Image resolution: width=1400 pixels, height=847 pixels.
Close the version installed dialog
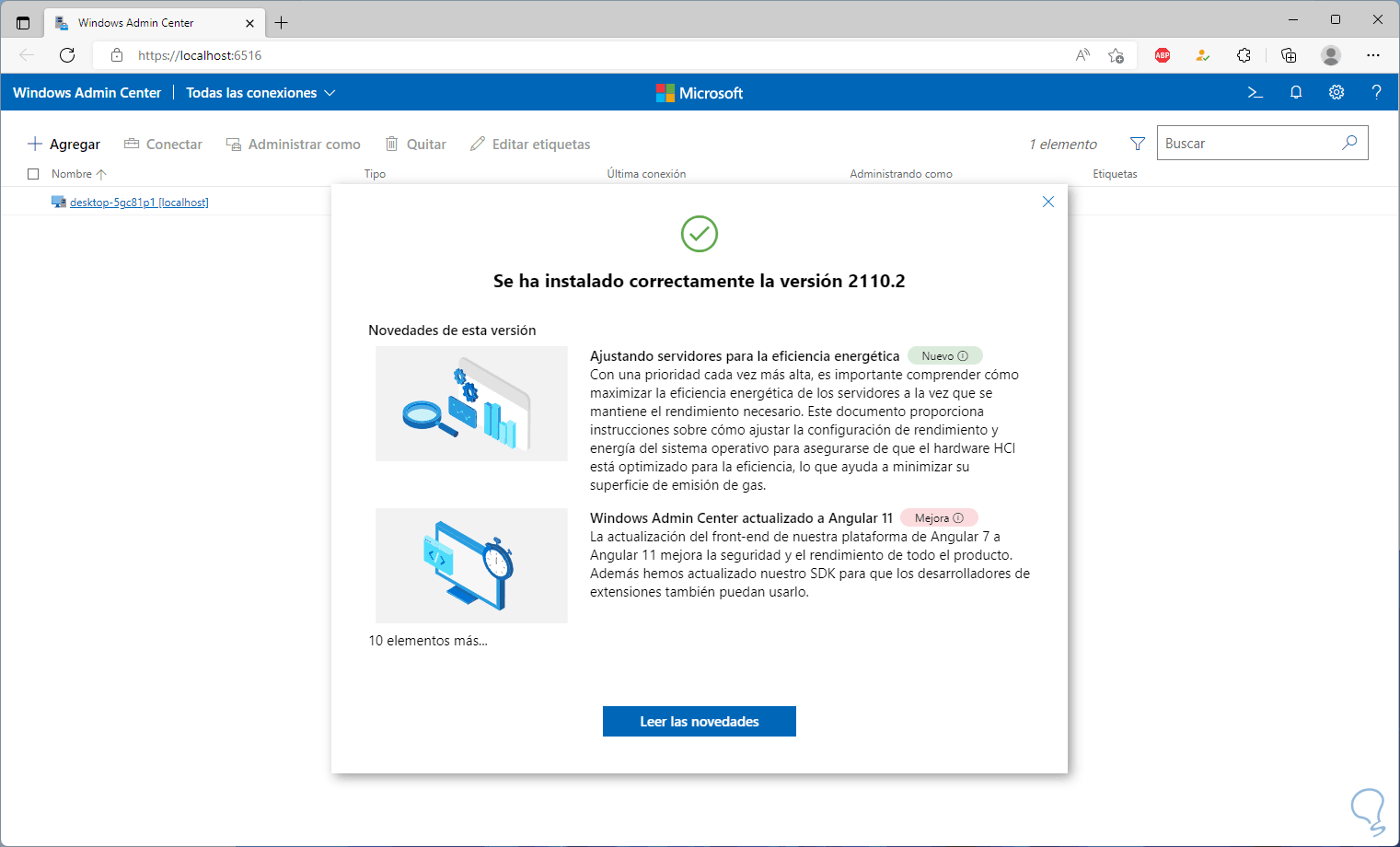1048,202
